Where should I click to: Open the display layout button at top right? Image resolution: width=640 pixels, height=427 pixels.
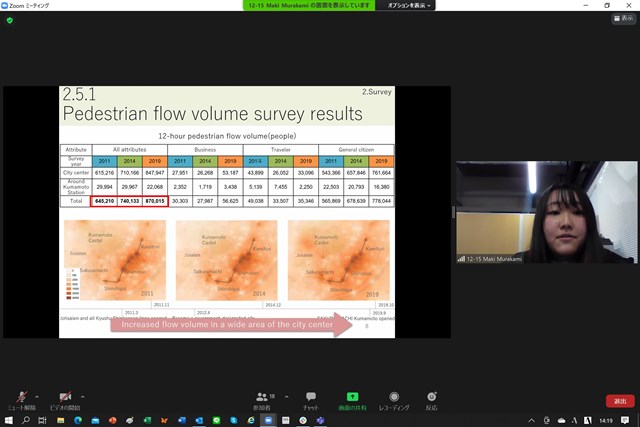click(622, 21)
